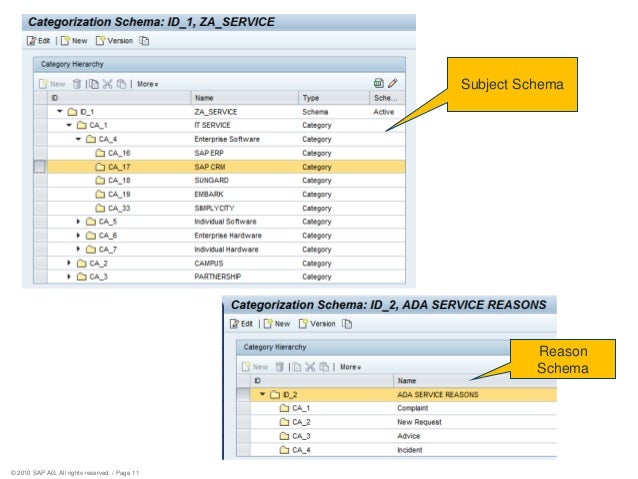Viewport: 638px width, 479px height.
Task: Click New in the ADA SERVICE REASONS header toolbar
Action: tap(277, 324)
